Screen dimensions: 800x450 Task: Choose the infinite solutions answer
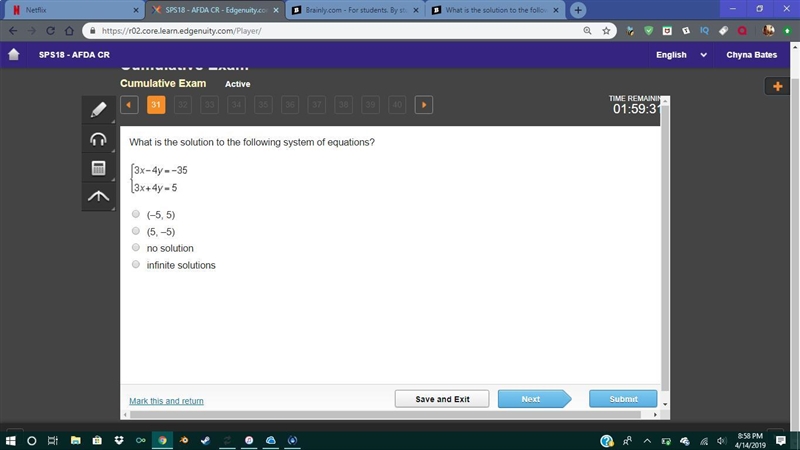[x=136, y=264]
